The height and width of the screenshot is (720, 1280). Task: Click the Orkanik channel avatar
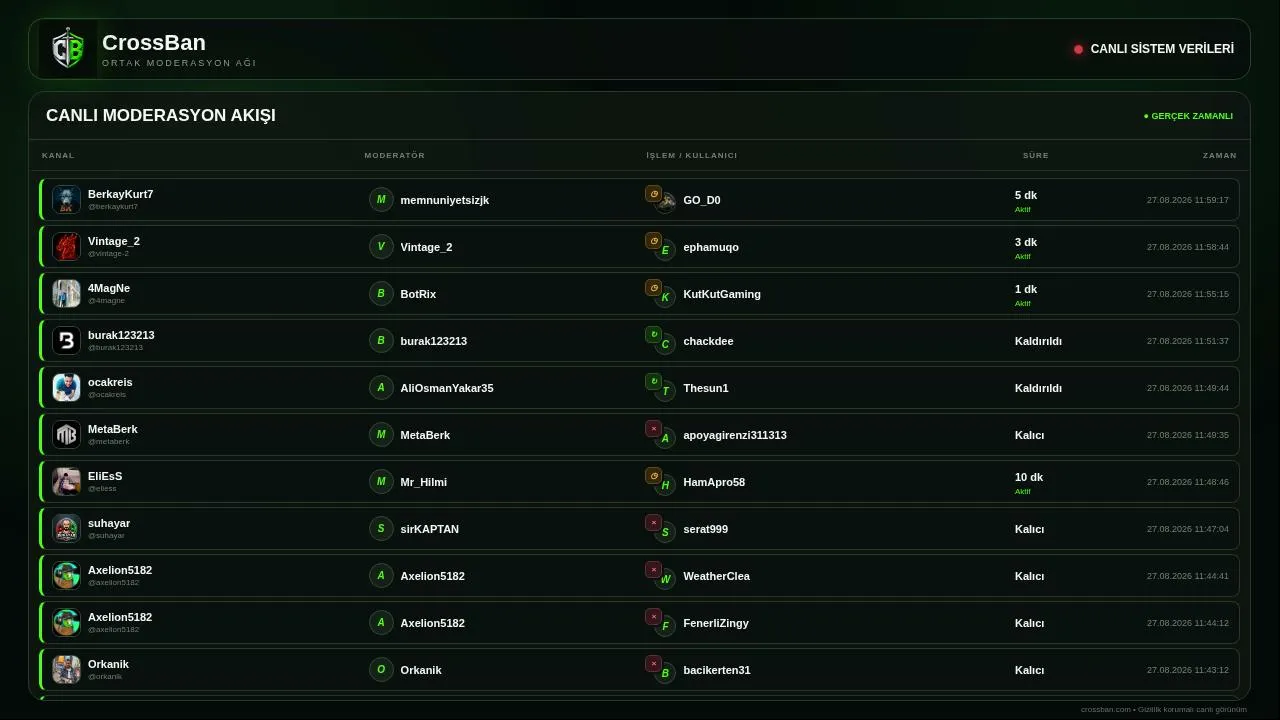click(66, 669)
